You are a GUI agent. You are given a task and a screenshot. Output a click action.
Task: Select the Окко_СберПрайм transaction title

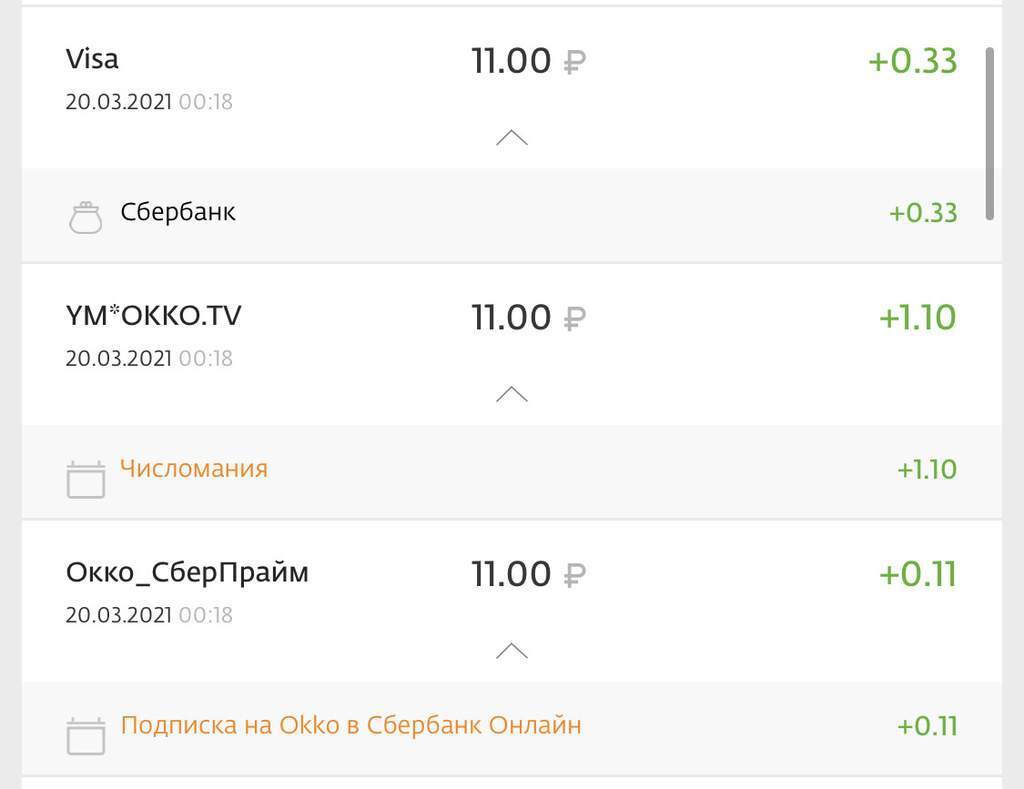click(x=187, y=573)
